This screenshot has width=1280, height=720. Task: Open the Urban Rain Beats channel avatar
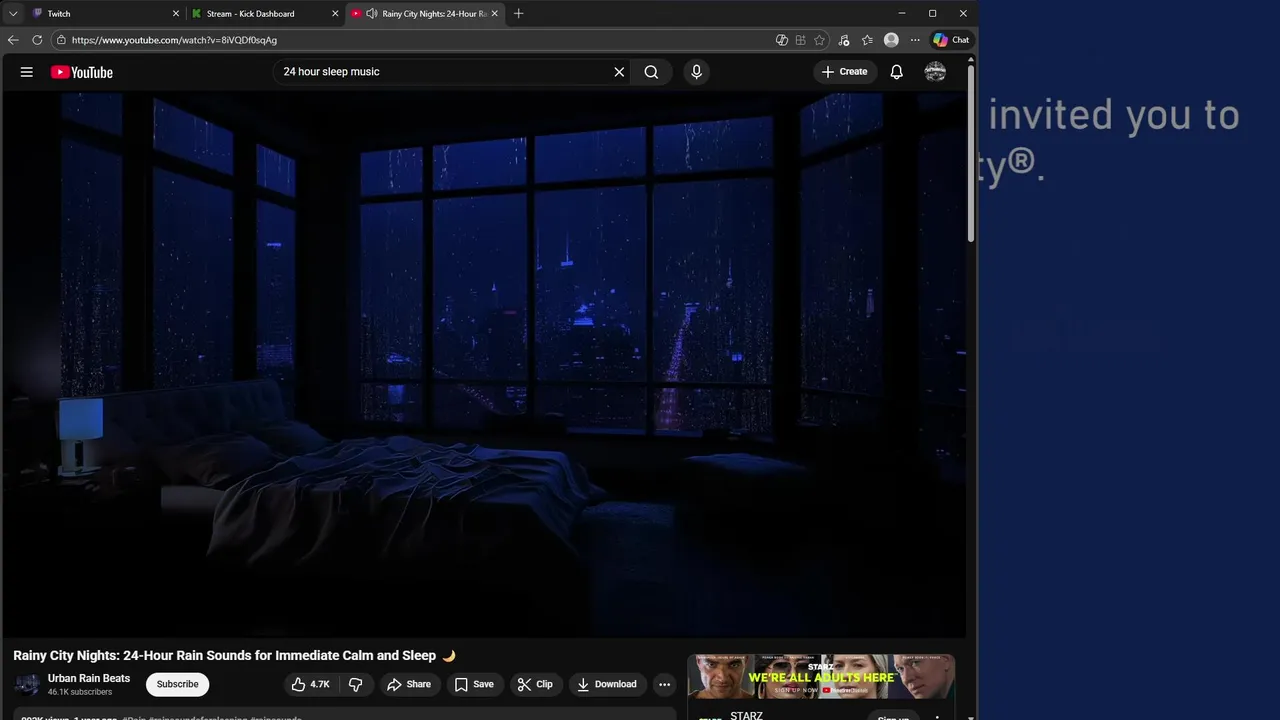(27, 684)
